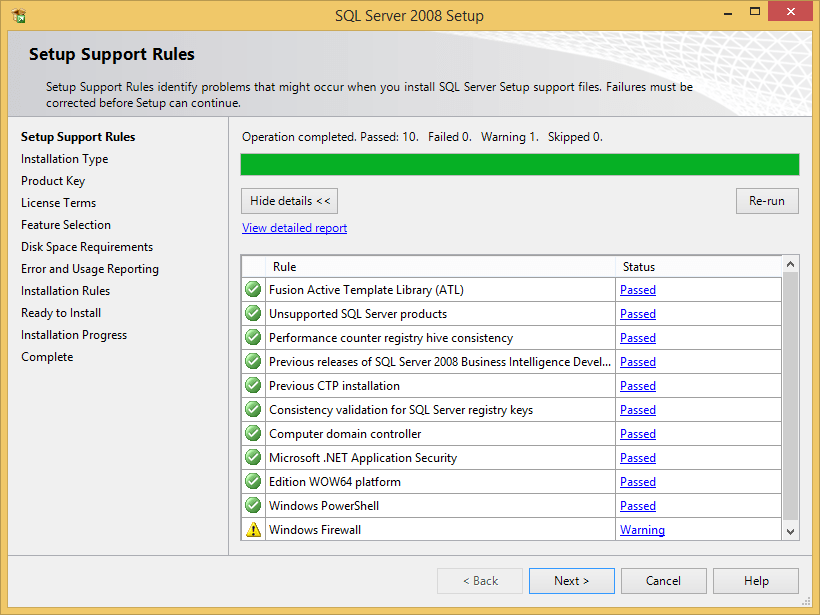
Task: Click the Windows Firewall rule name
Action: [x=315, y=530]
